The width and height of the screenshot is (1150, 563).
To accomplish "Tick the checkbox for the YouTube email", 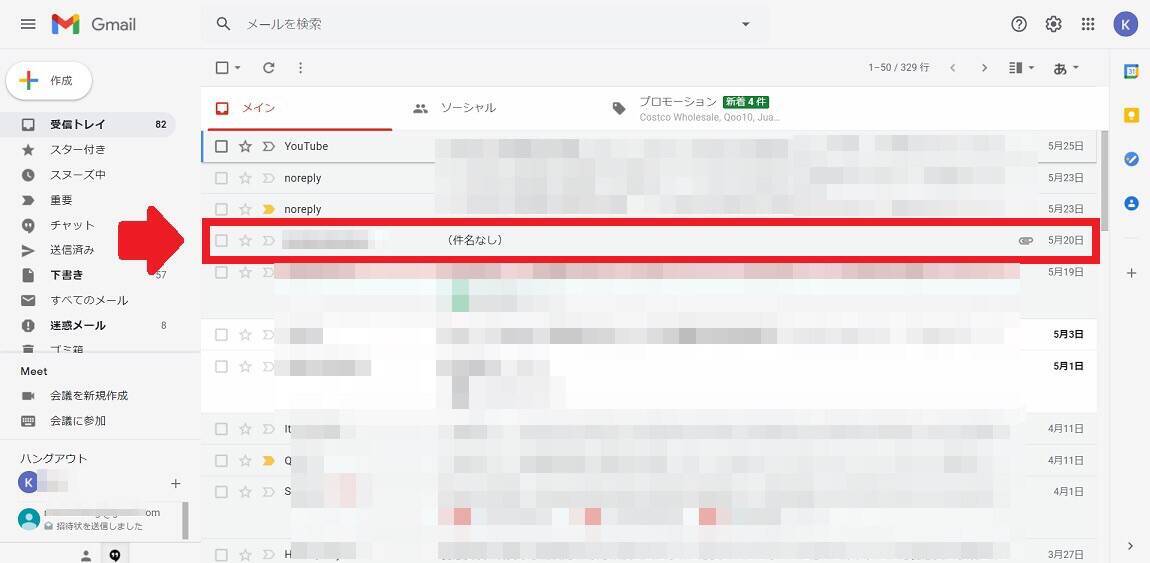I will click(221, 146).
